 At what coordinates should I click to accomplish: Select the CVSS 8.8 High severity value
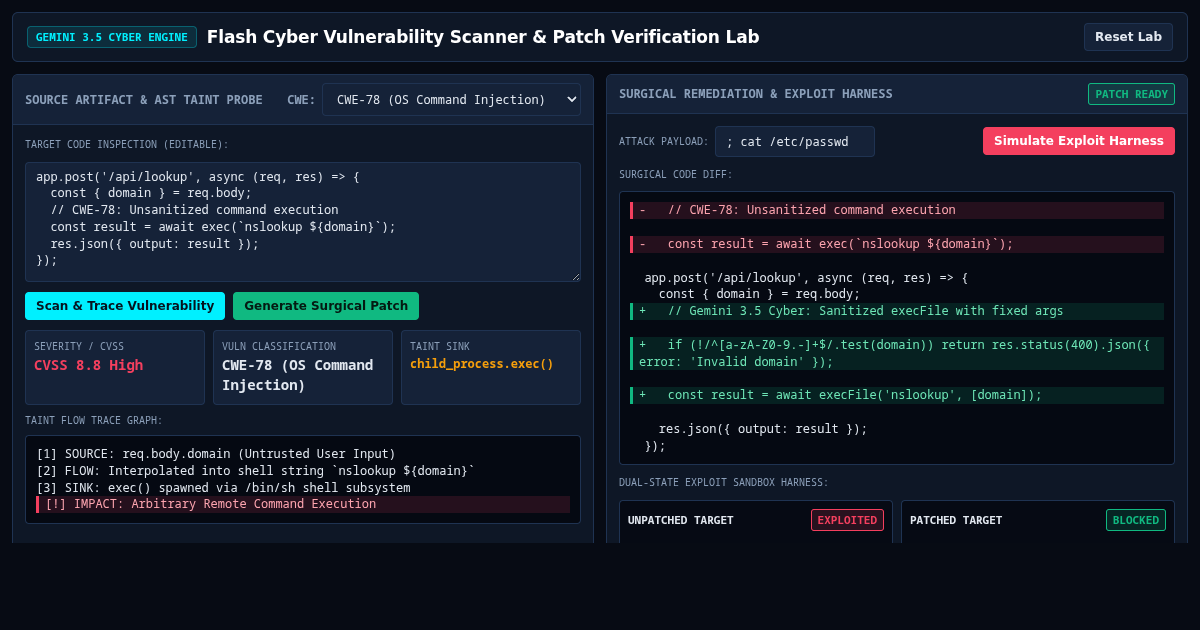click(89, 365)
